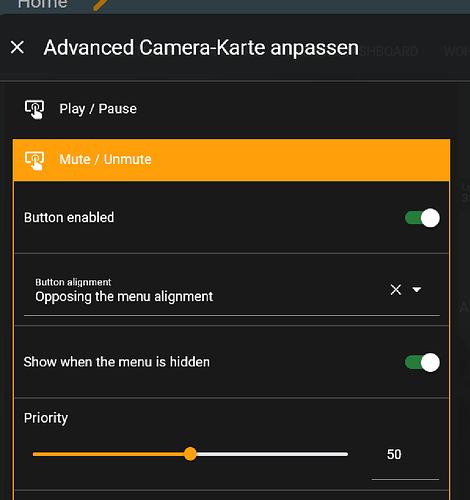Image resolution: width=470 pixels, height=500 pixels.
Task: Close the Advanced Camera card editor dialog
Action: click(17, 47)
